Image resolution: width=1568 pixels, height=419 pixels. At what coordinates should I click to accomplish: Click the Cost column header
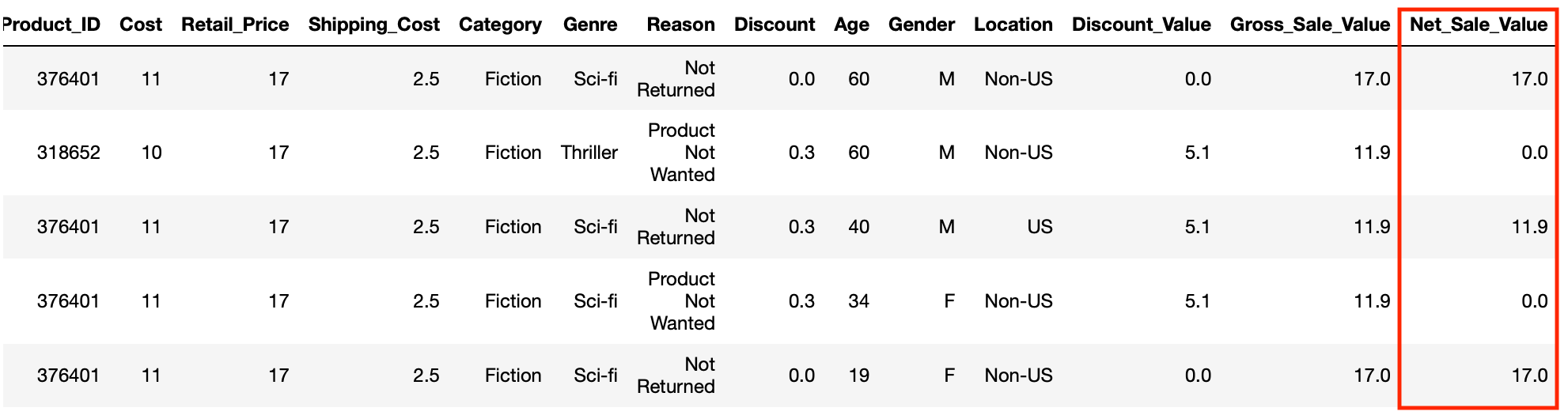[x=141, y=25]
